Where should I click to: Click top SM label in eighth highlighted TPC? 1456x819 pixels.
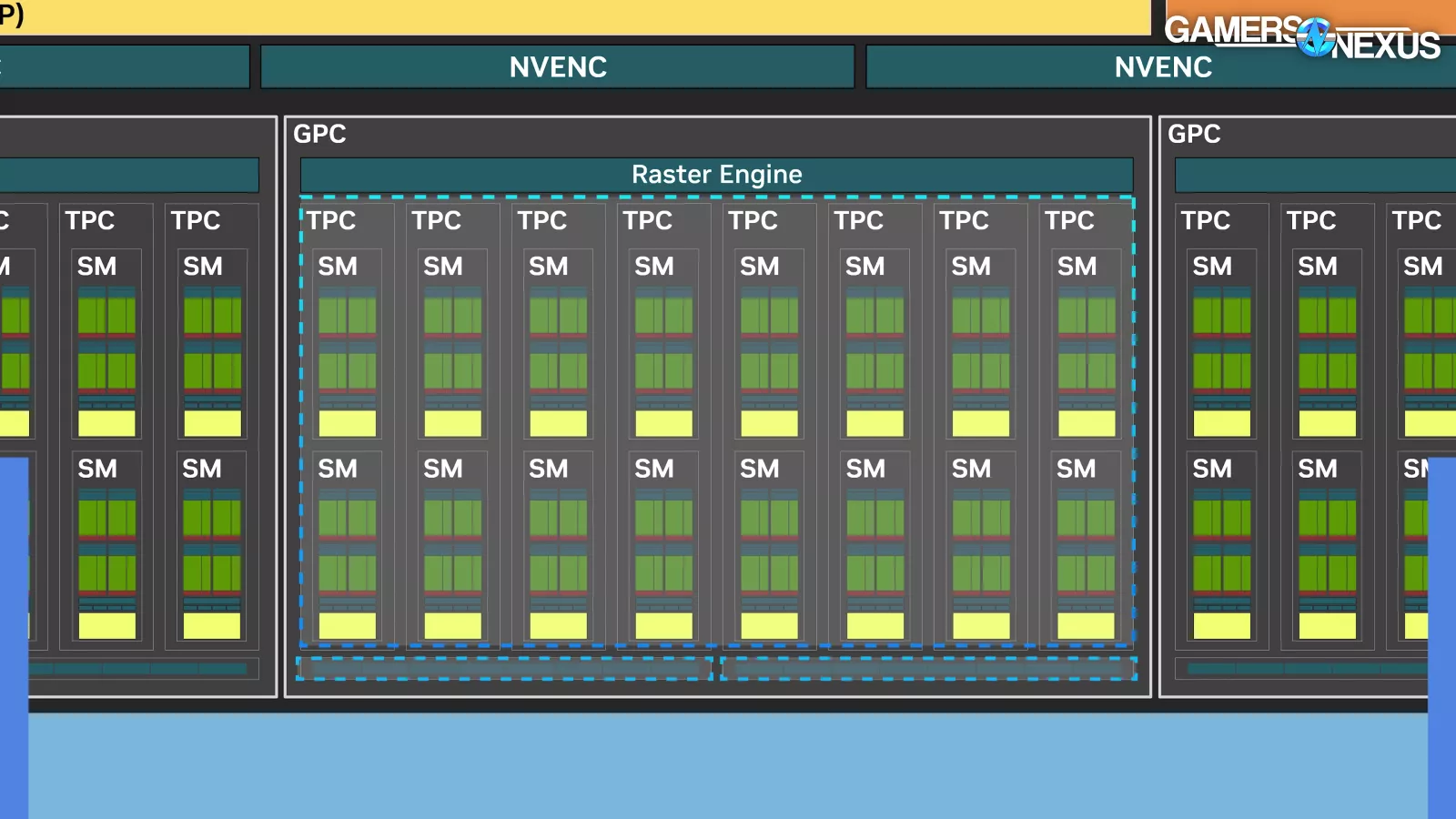(x=1077, y=267)
